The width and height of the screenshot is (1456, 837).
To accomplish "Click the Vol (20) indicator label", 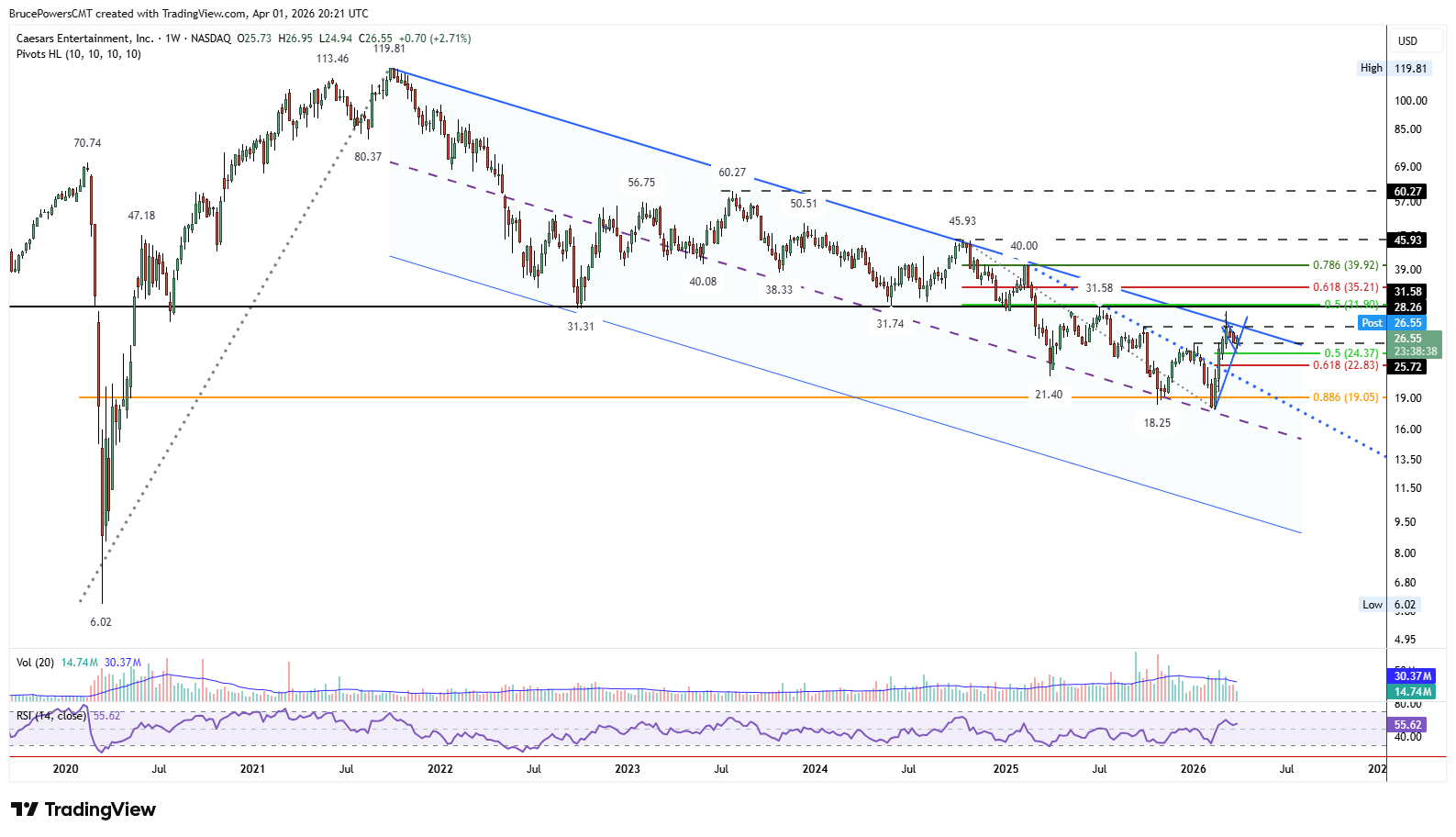I will point(35,663).
